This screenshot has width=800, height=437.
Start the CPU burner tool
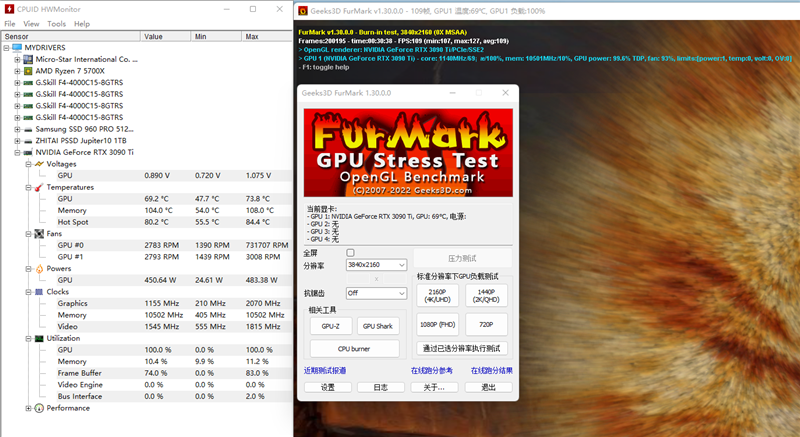point(354,349)
